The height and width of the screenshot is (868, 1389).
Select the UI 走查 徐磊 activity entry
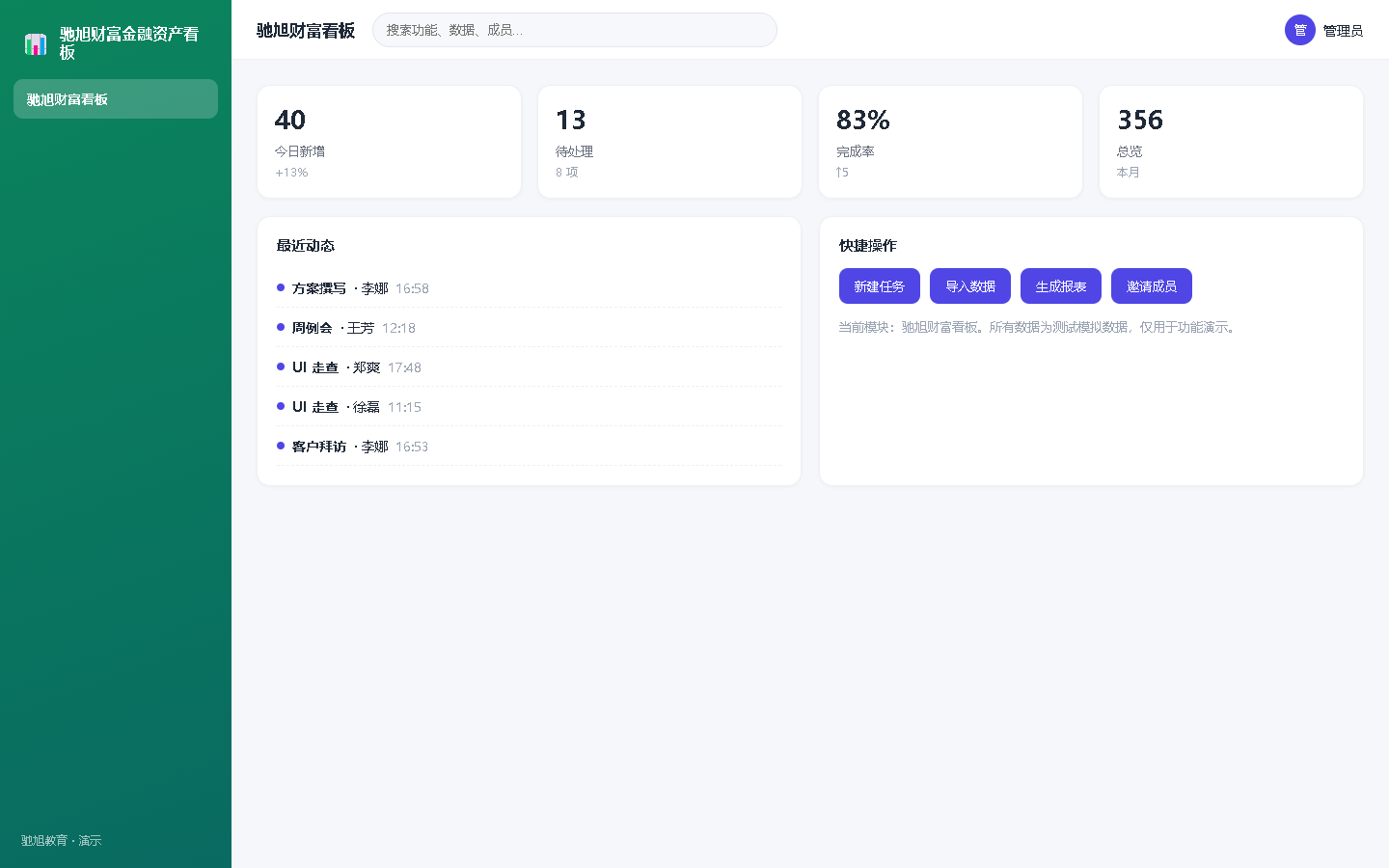529,407
